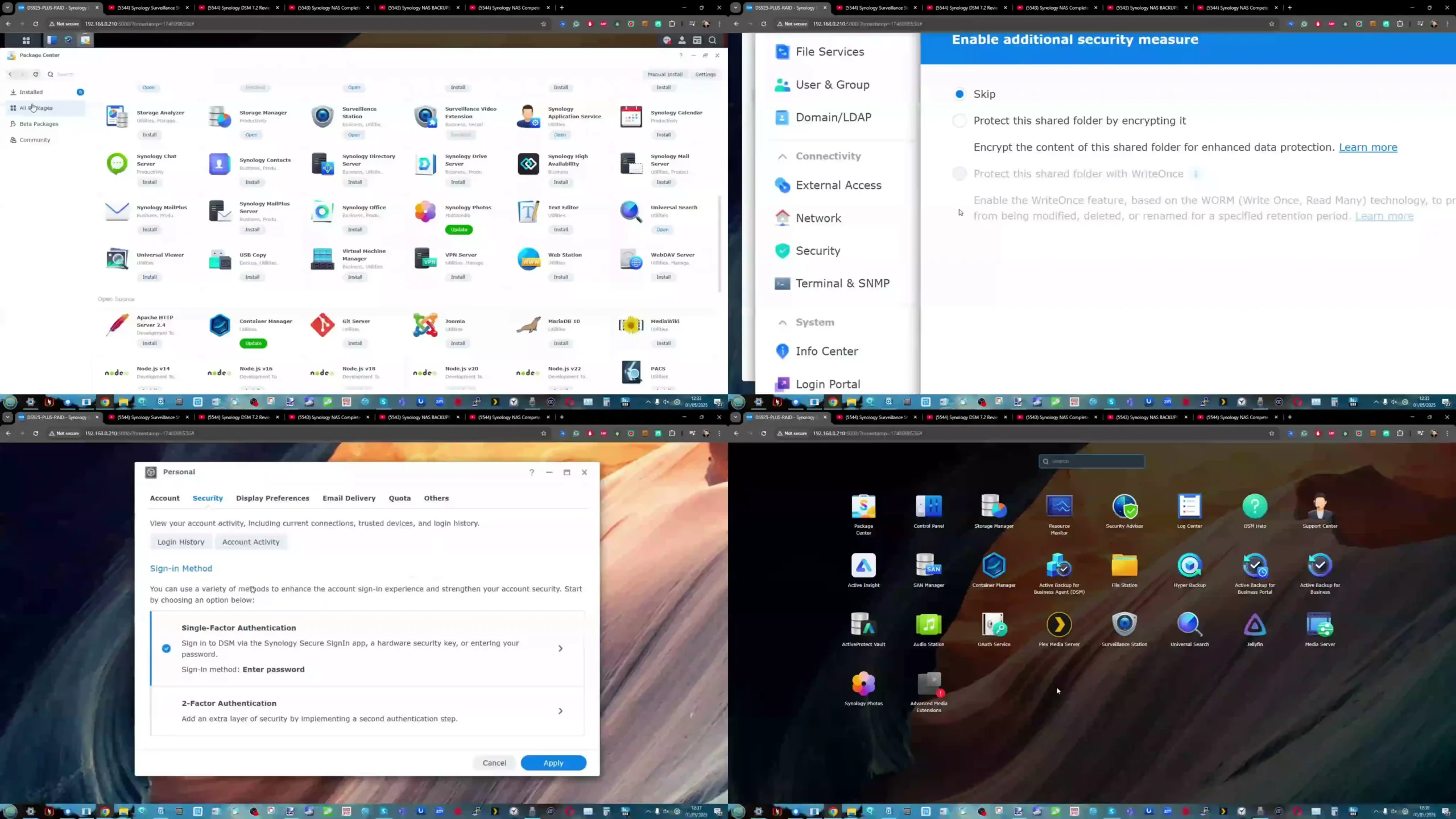
Task: Open the DSM notifications chat bubble icon
Action: click(x=667, y=40)
